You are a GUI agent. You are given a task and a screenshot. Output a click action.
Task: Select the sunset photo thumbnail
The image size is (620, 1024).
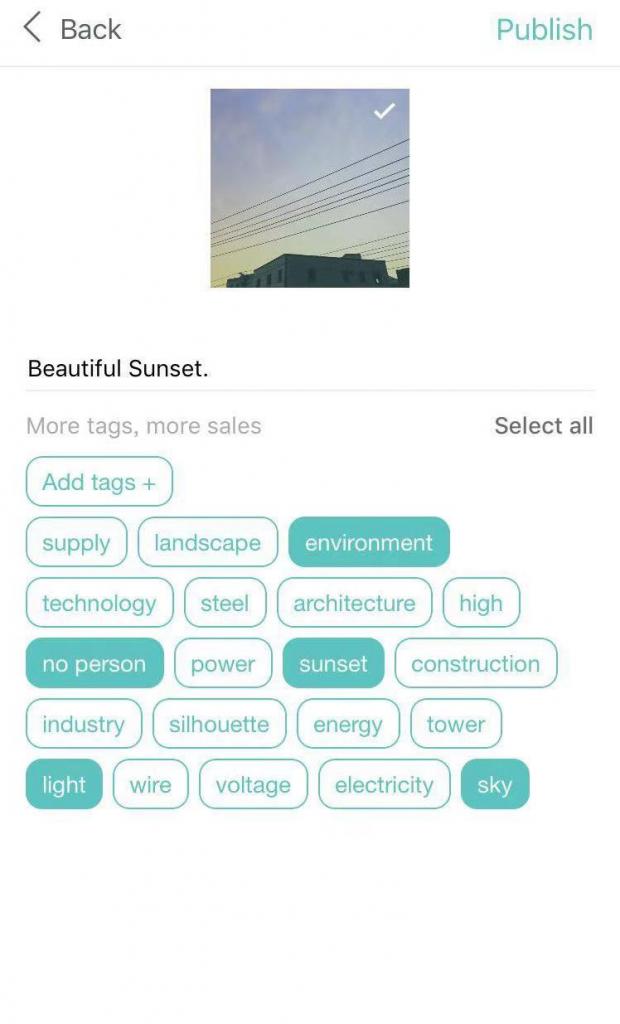point(309,188)
